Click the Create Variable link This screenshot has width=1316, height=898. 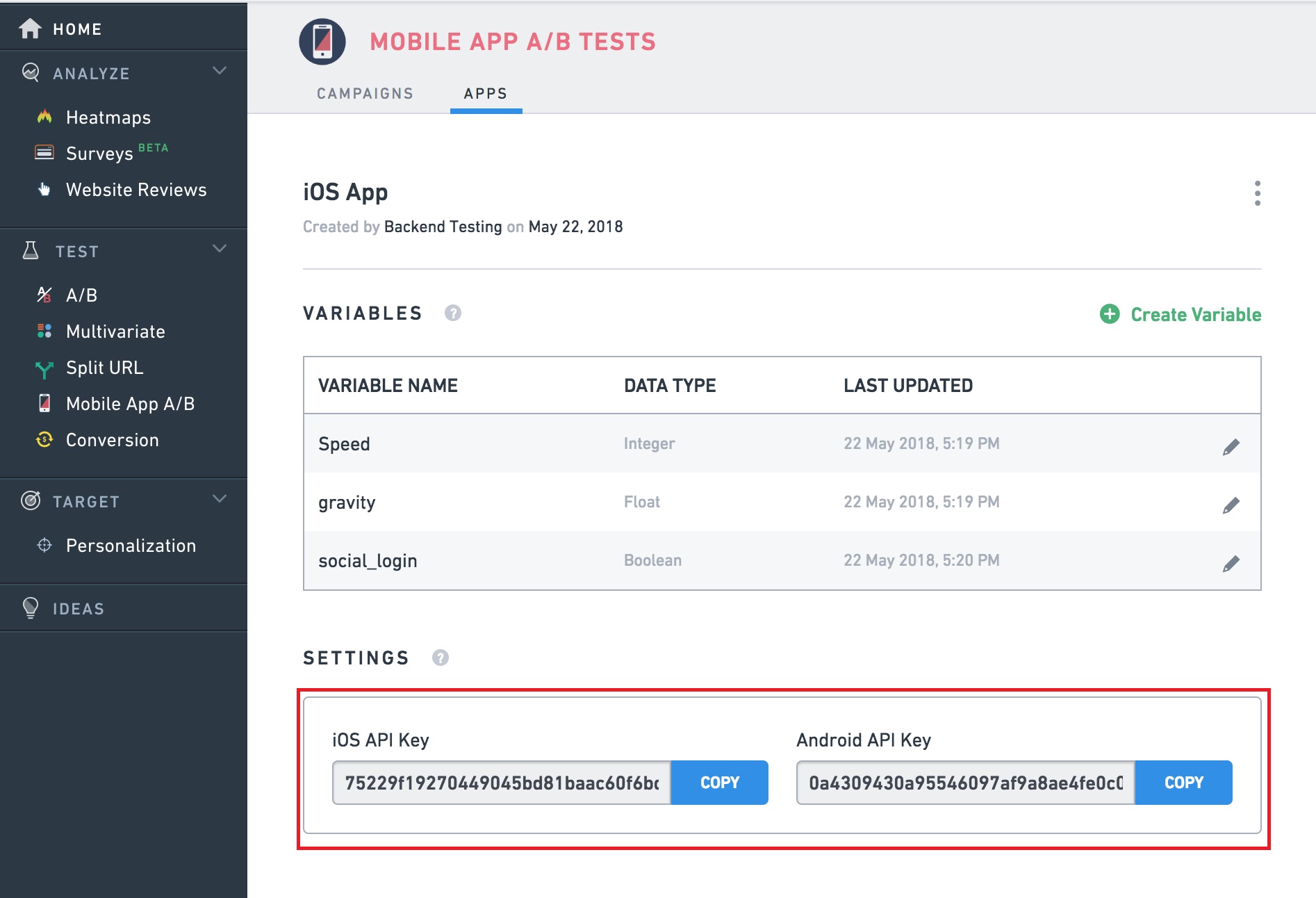[x=1196, y=314]
